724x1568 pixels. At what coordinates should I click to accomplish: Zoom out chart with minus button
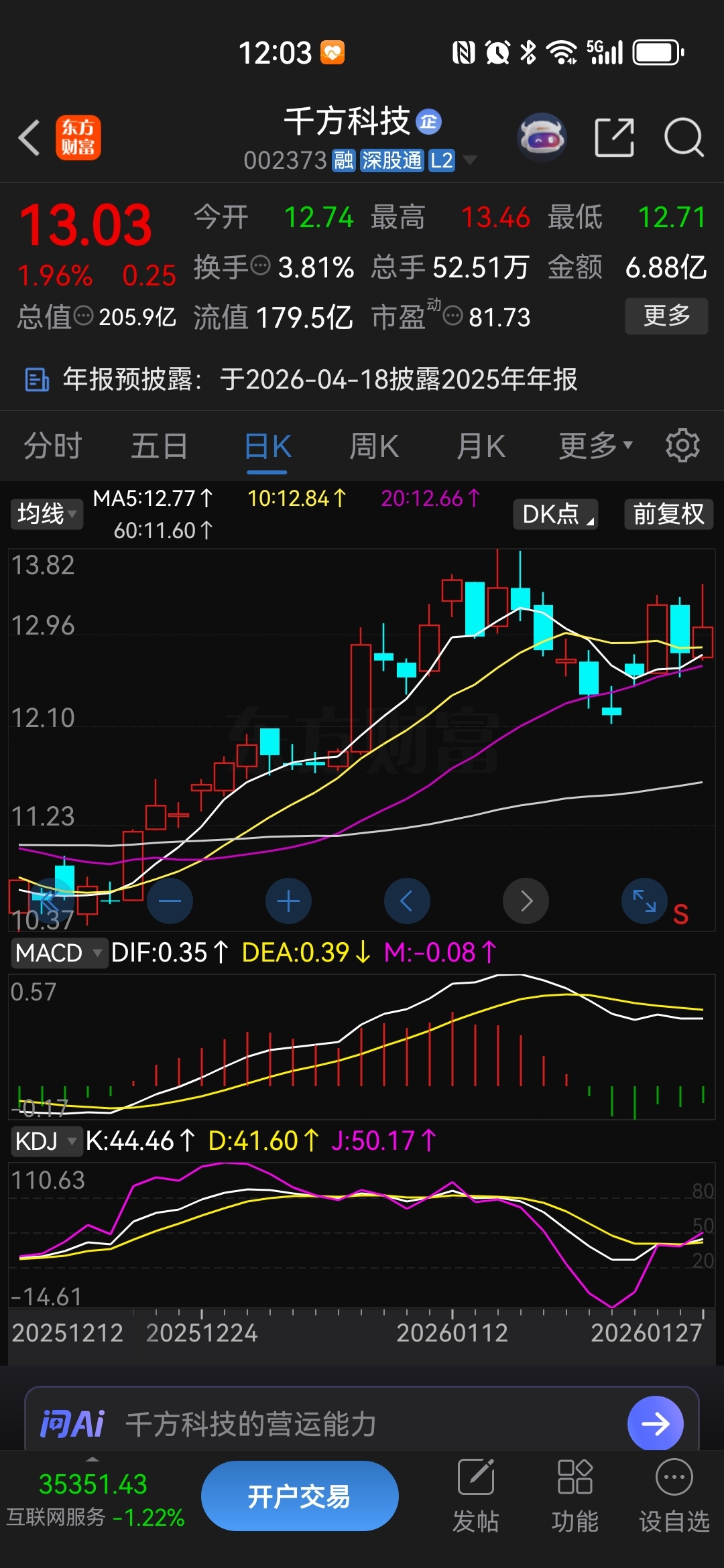tap(170, 901)
